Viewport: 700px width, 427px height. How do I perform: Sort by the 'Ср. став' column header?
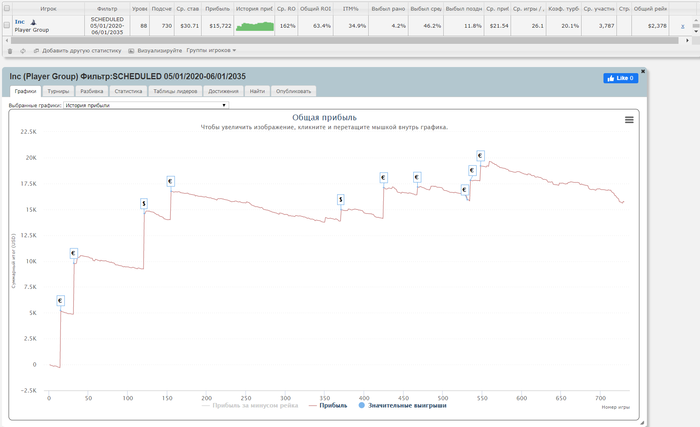click(188, 8)
